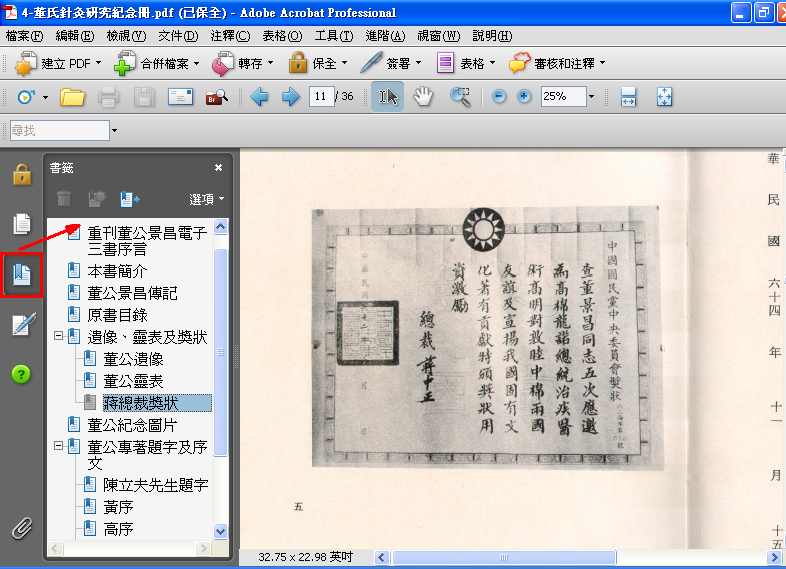Click the Create PDF (建立 PDF) icon
Viewport: 786px width, 569px height.
tap(25, 64)
